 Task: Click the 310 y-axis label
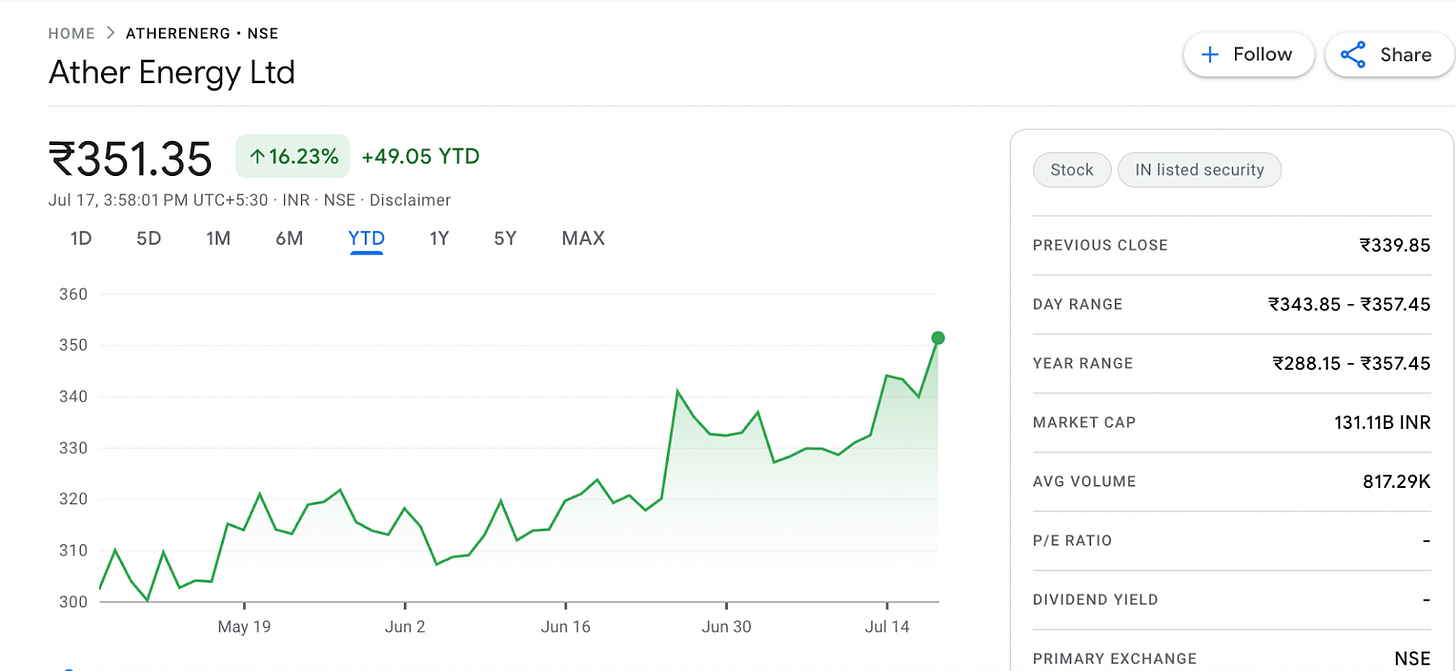[x=74, y=550]
